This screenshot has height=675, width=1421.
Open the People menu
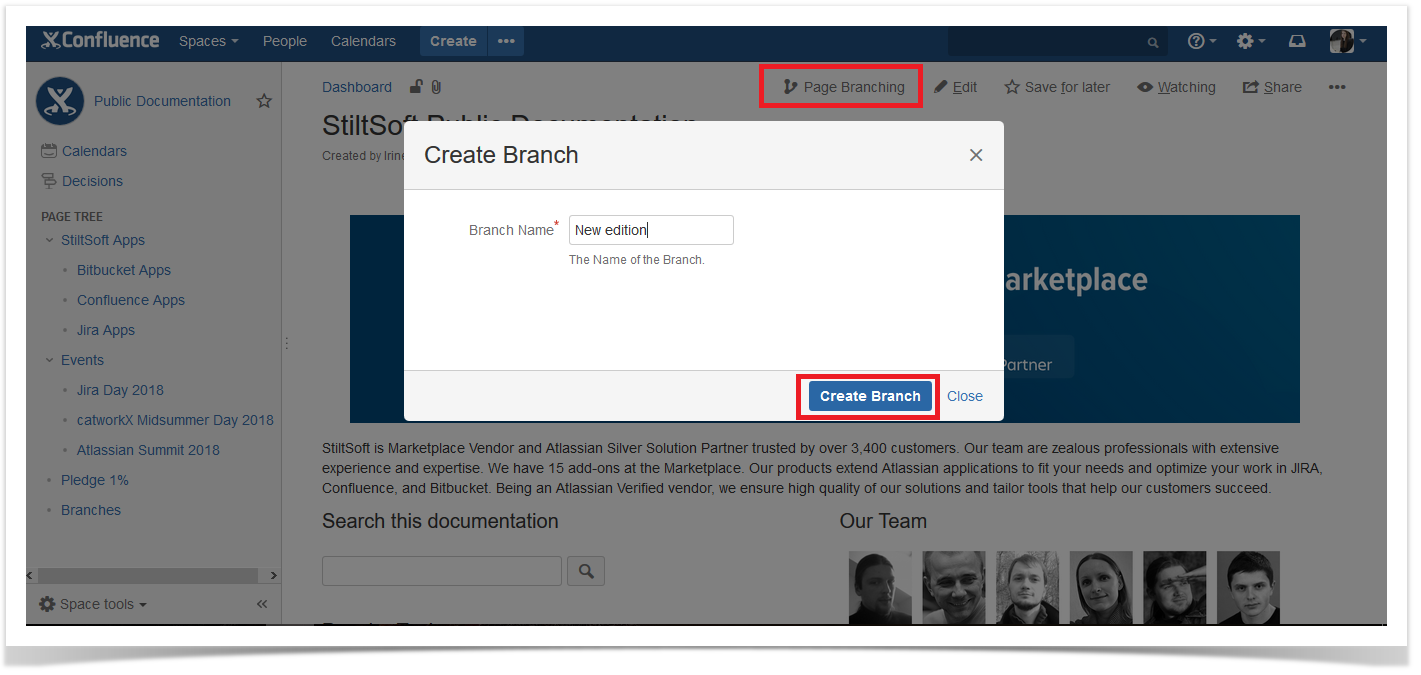(x=285, y=41)
